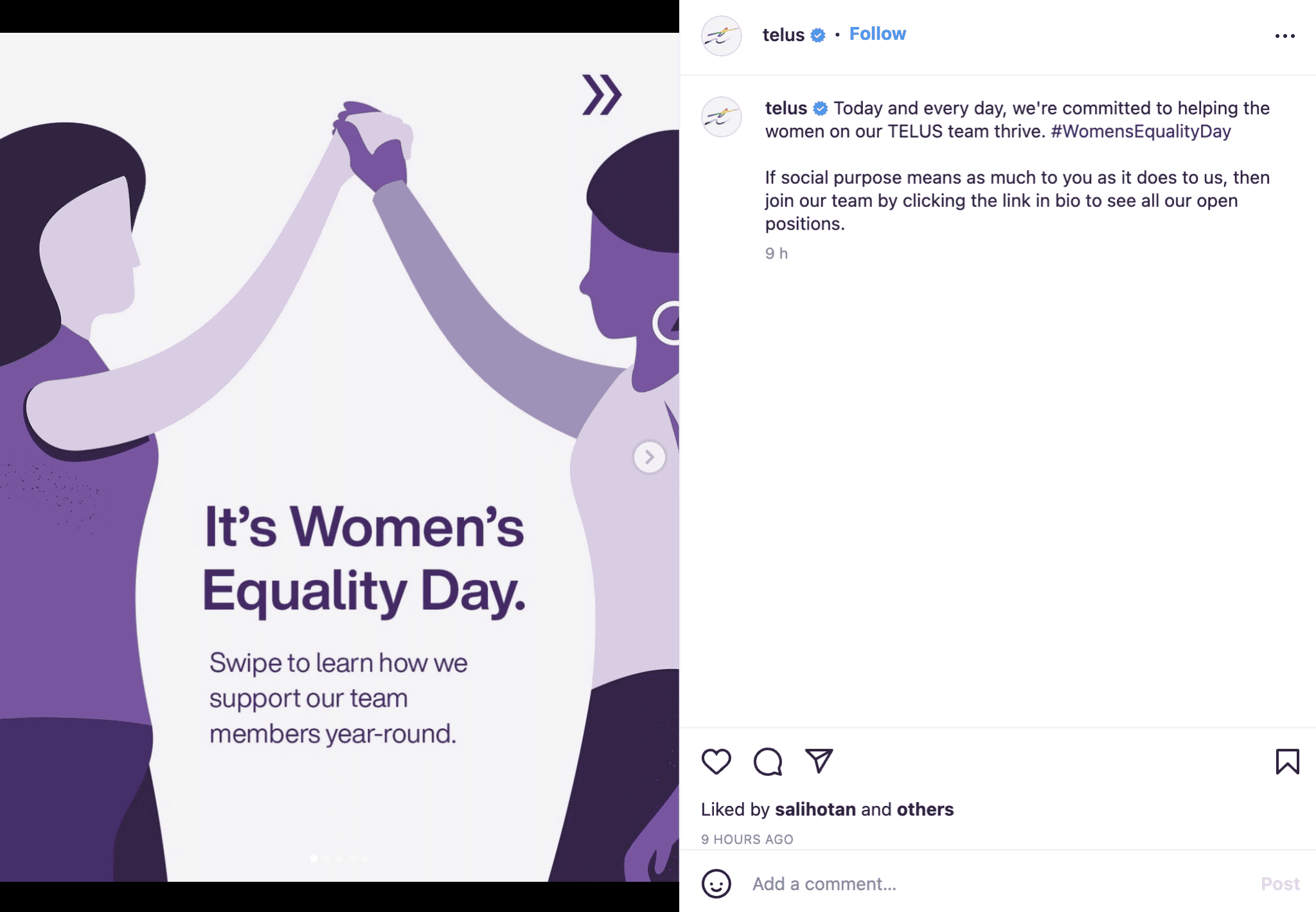Open salihotan's profile from likes
Screen dimensions: 1316x912
[815, 809]
